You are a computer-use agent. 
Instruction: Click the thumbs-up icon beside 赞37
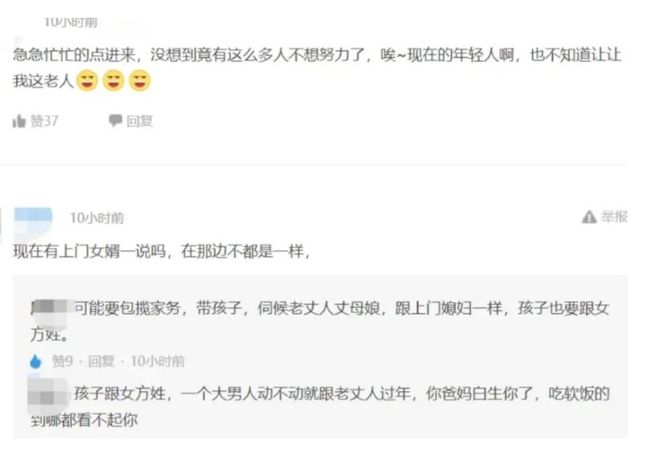pos(19,121)
